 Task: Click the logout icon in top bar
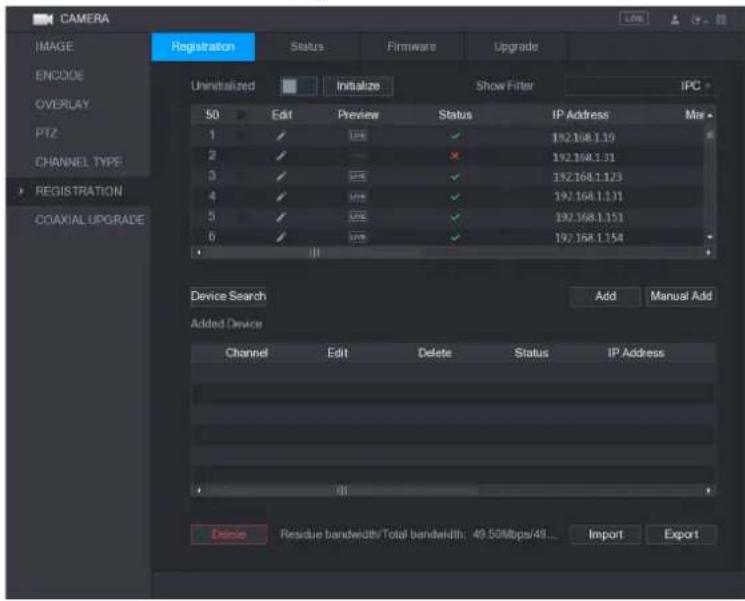coord(698,20)
